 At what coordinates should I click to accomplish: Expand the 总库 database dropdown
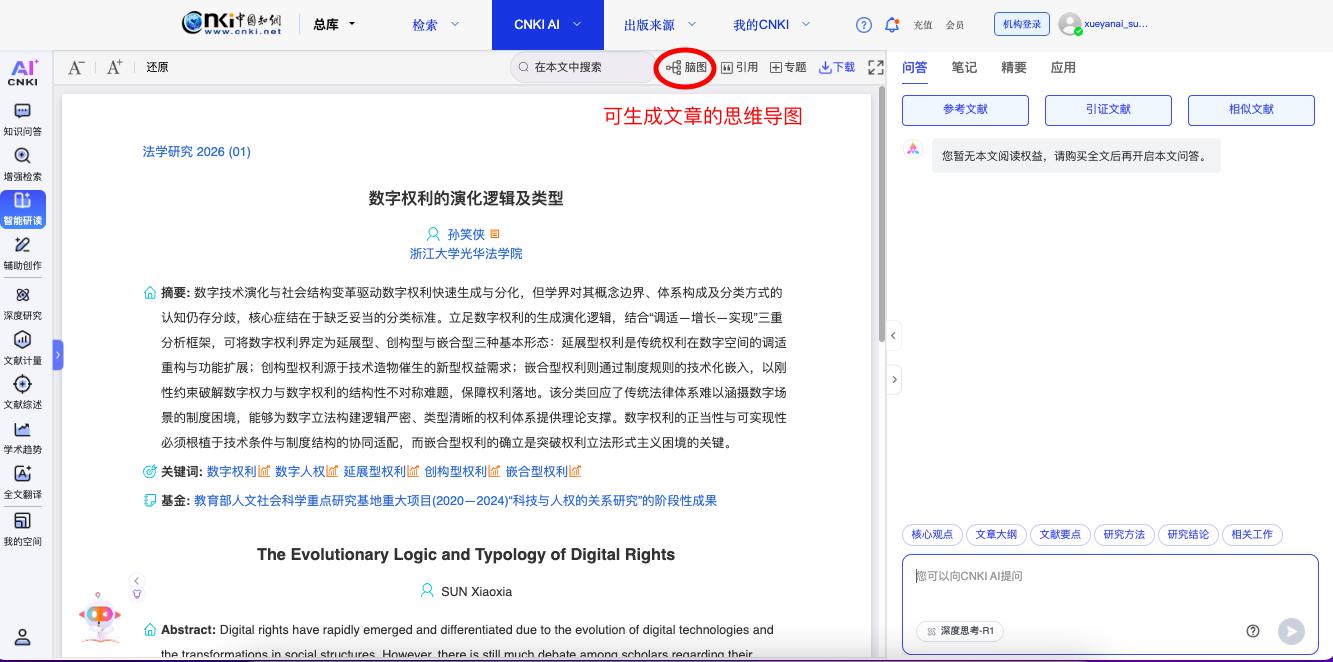334,25
